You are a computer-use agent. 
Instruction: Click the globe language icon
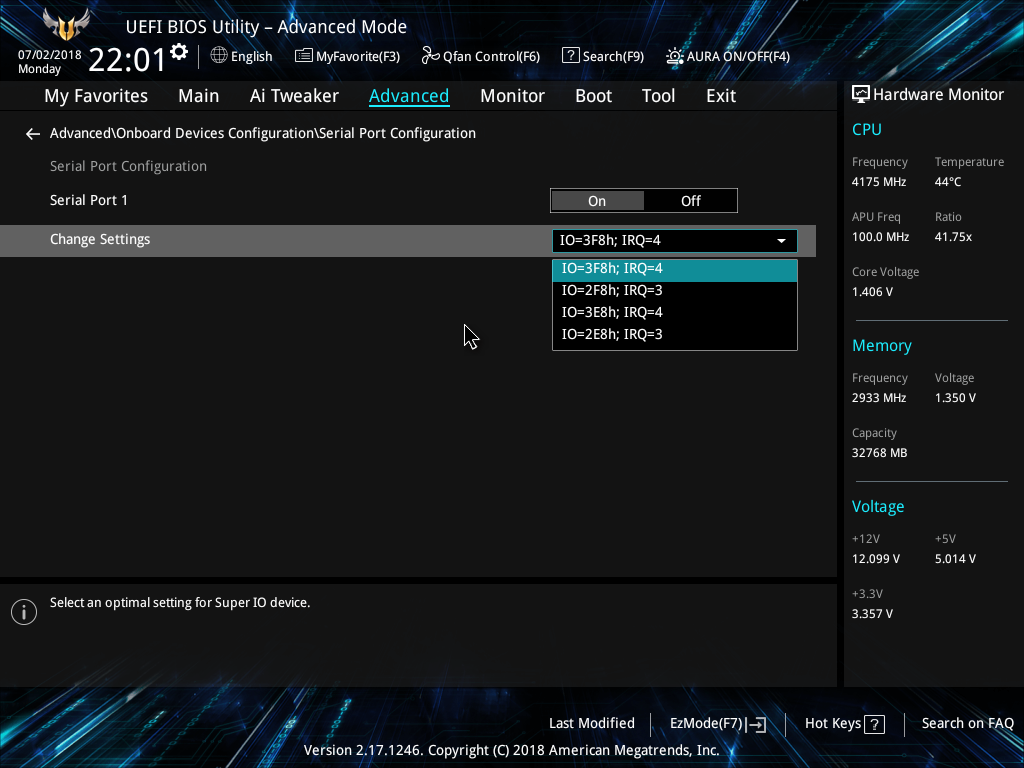219,56
